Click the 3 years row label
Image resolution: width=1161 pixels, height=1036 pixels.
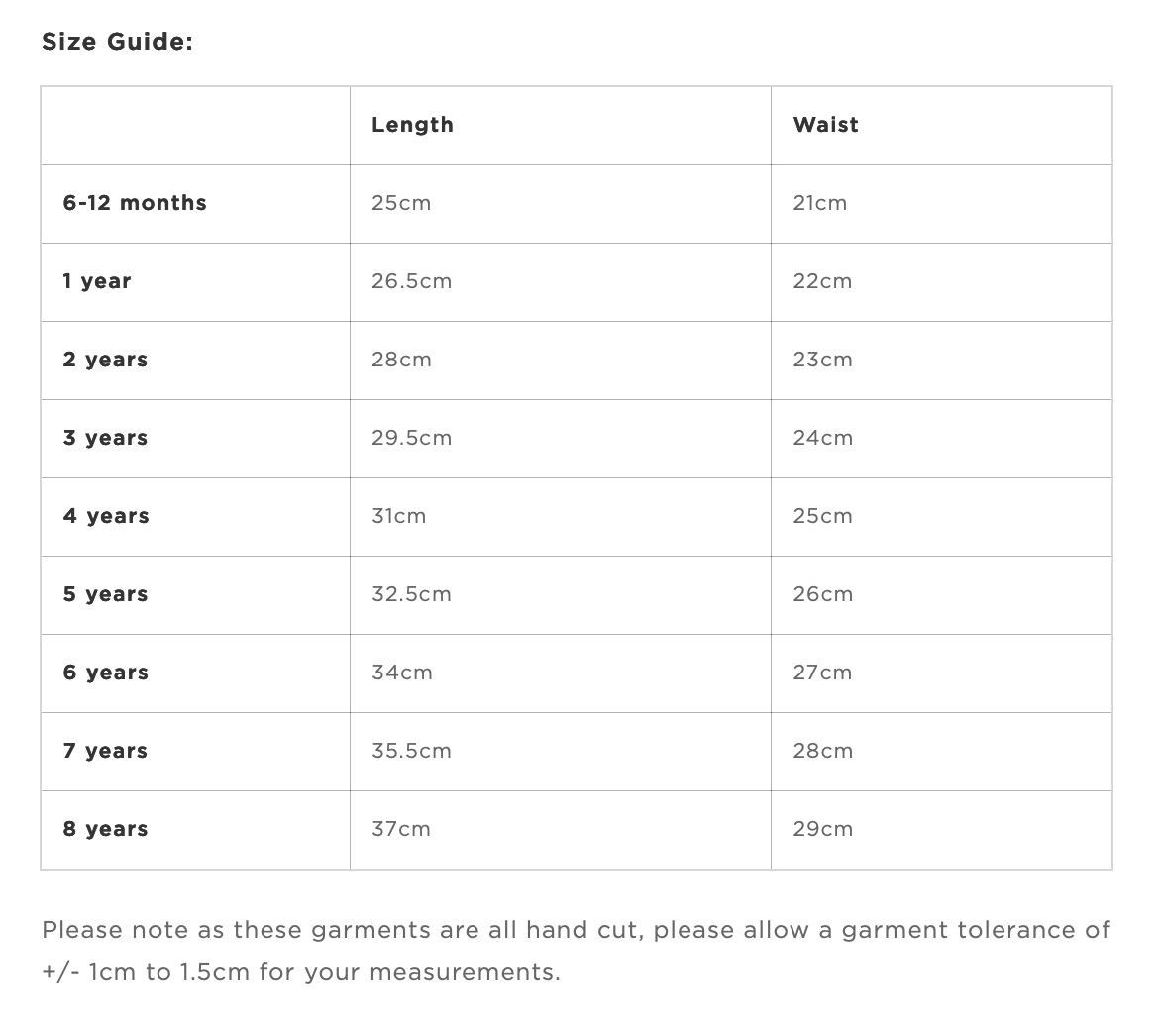click(105, 439)
